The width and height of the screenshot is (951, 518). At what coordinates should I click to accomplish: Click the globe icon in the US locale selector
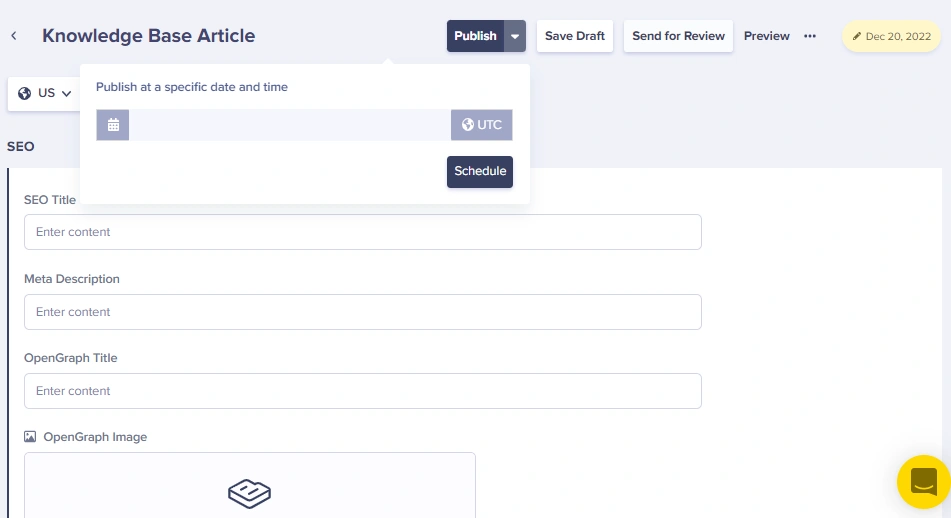point(25,93)
